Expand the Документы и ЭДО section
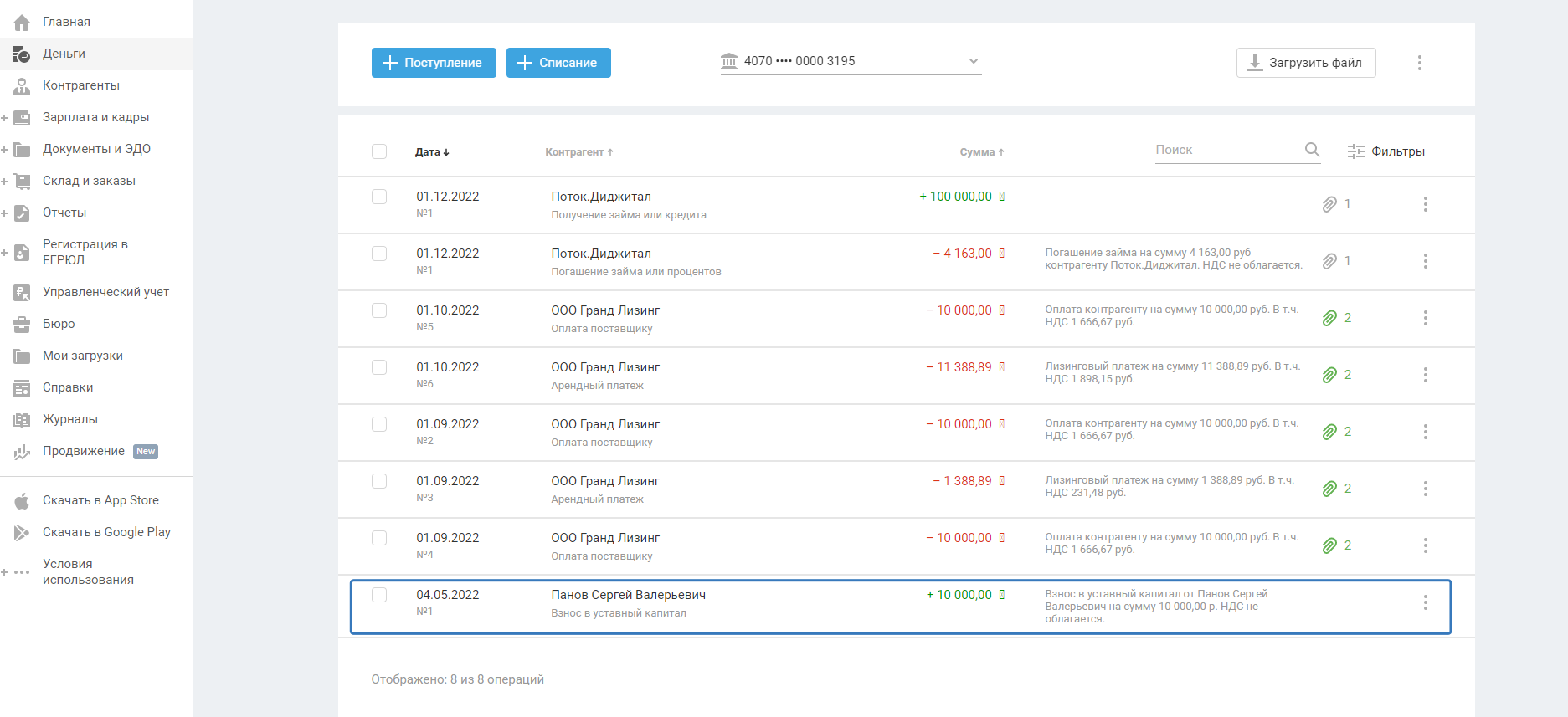The width and height of the screenshot is (1568, 717). pyautogui.click(x=5, y=150)
